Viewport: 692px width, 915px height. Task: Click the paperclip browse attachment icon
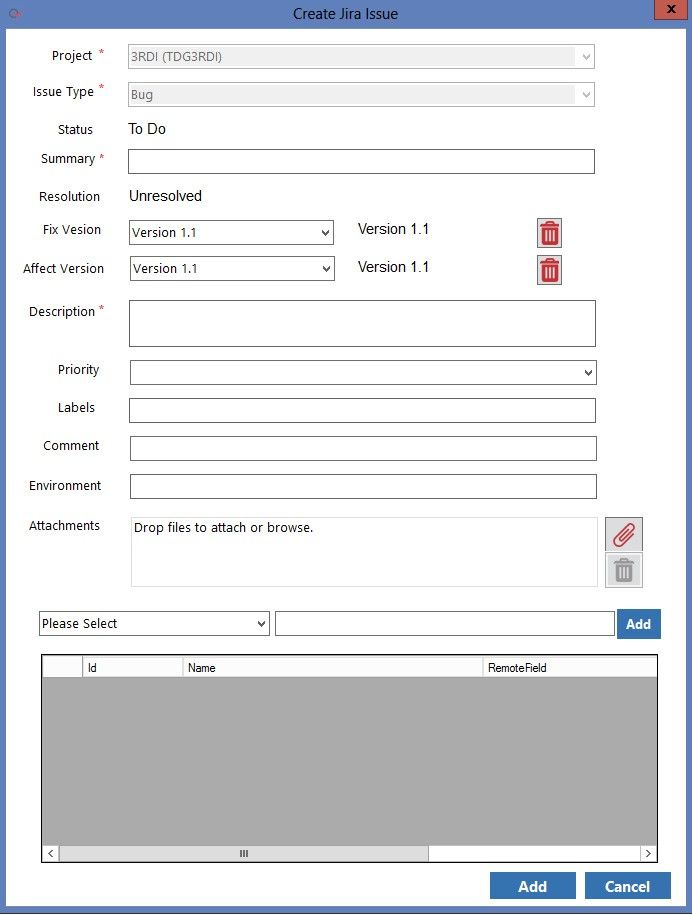pyautogui.click(x=624, y=533)
